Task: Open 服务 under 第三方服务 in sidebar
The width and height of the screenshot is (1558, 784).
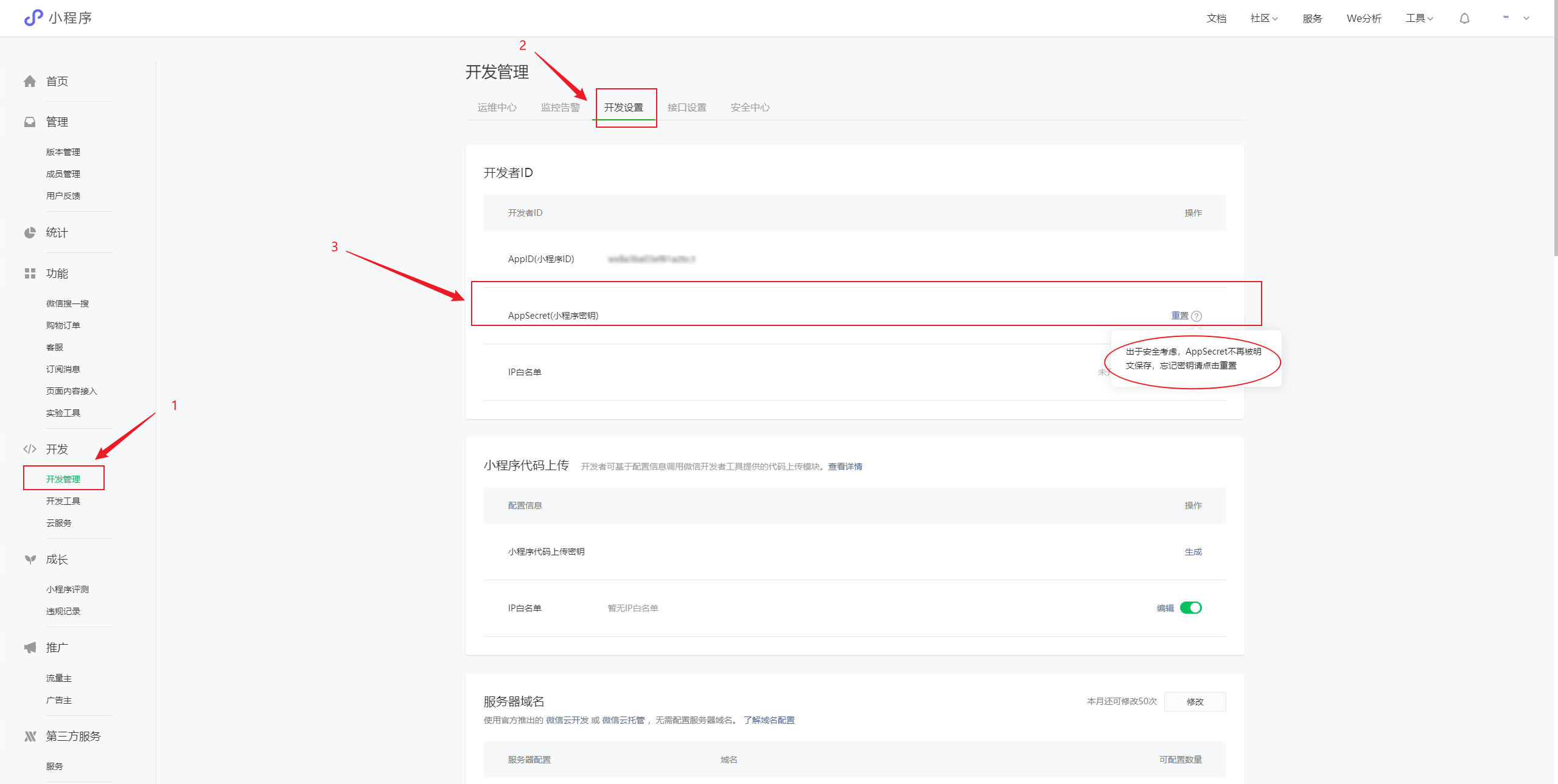Action: pyautogui.click(x=55, y=766)
